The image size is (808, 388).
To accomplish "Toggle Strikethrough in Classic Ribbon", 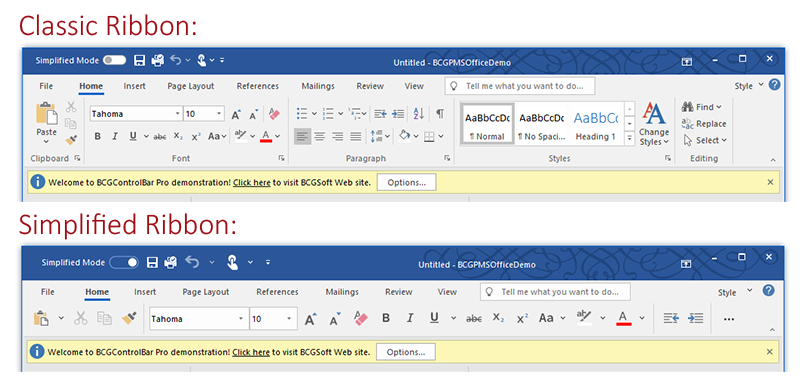I will coord(160,137).
